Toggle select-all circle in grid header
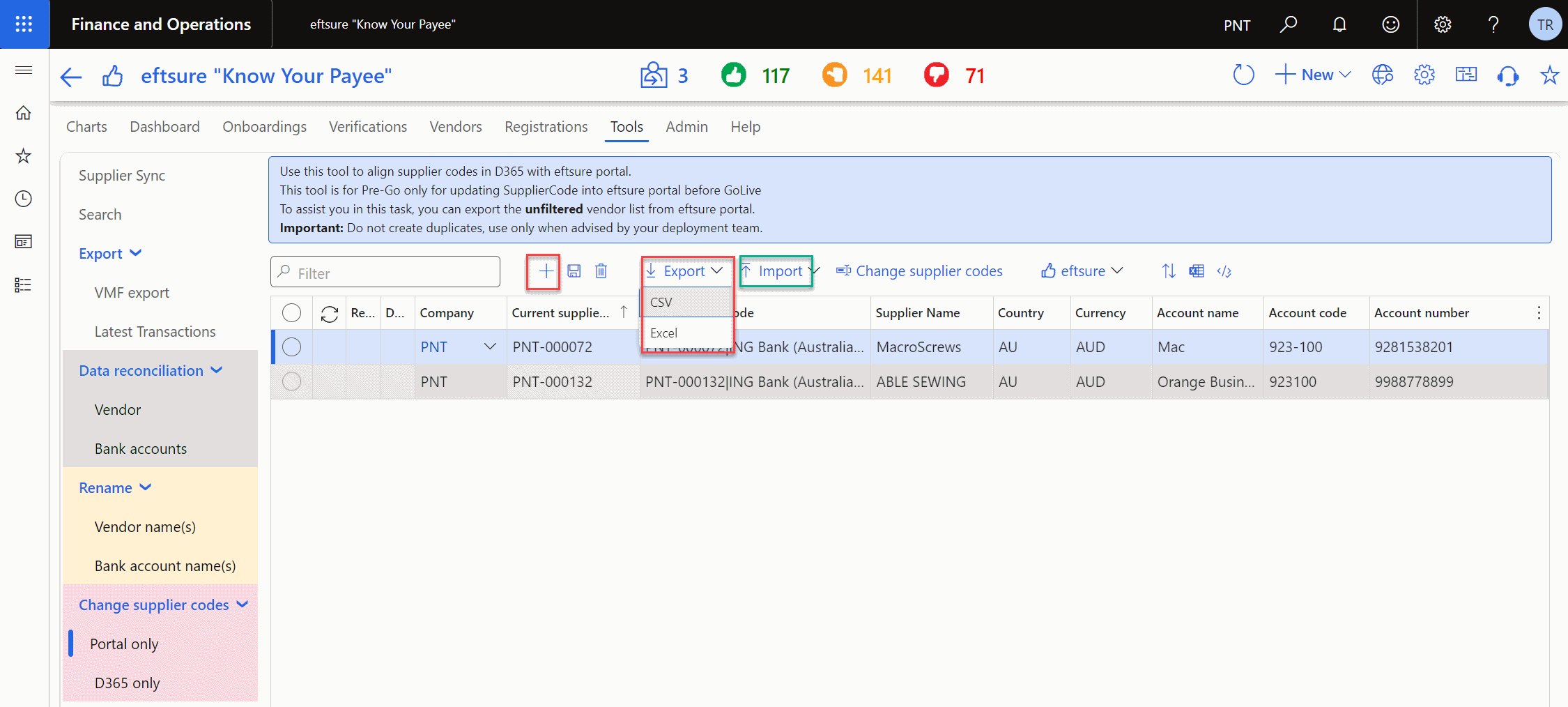The image size is (1568, 707). pyautogui.click(x=292, y=313)
